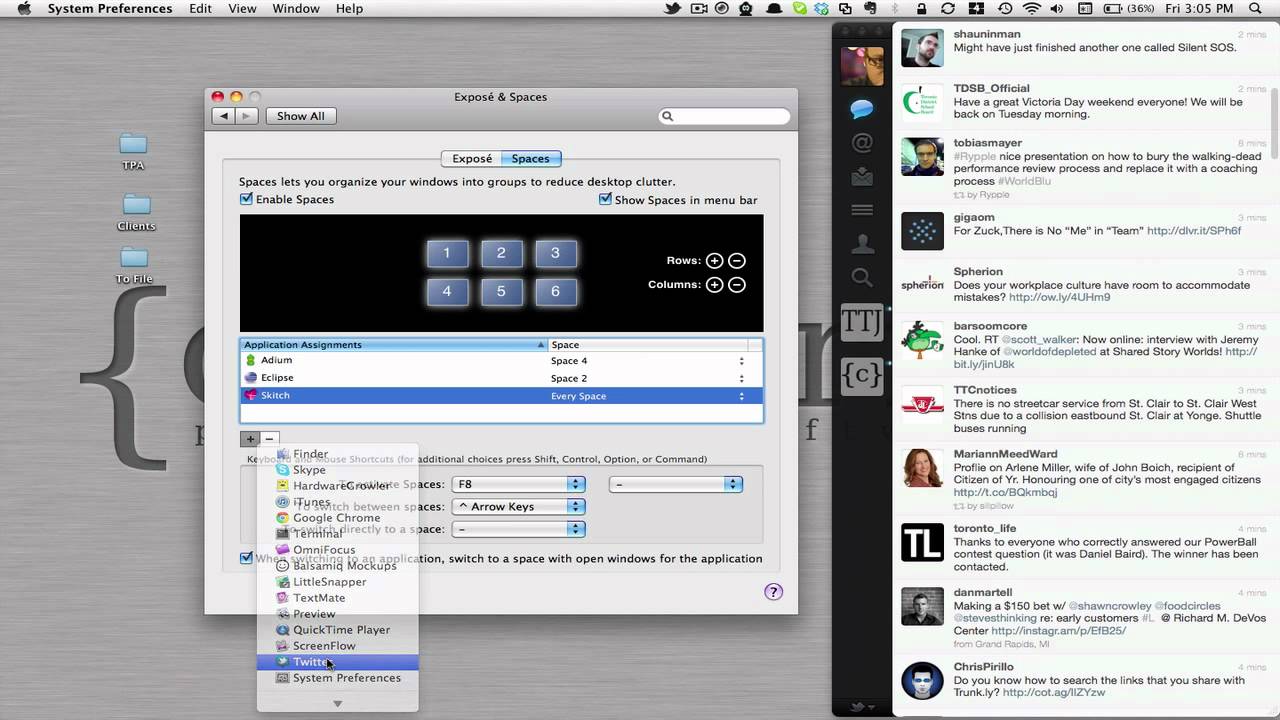The width and height of the screenshot is (1280, 720).
Task: Open the TPA folder on desktop
Action: (x=133, y=151)
